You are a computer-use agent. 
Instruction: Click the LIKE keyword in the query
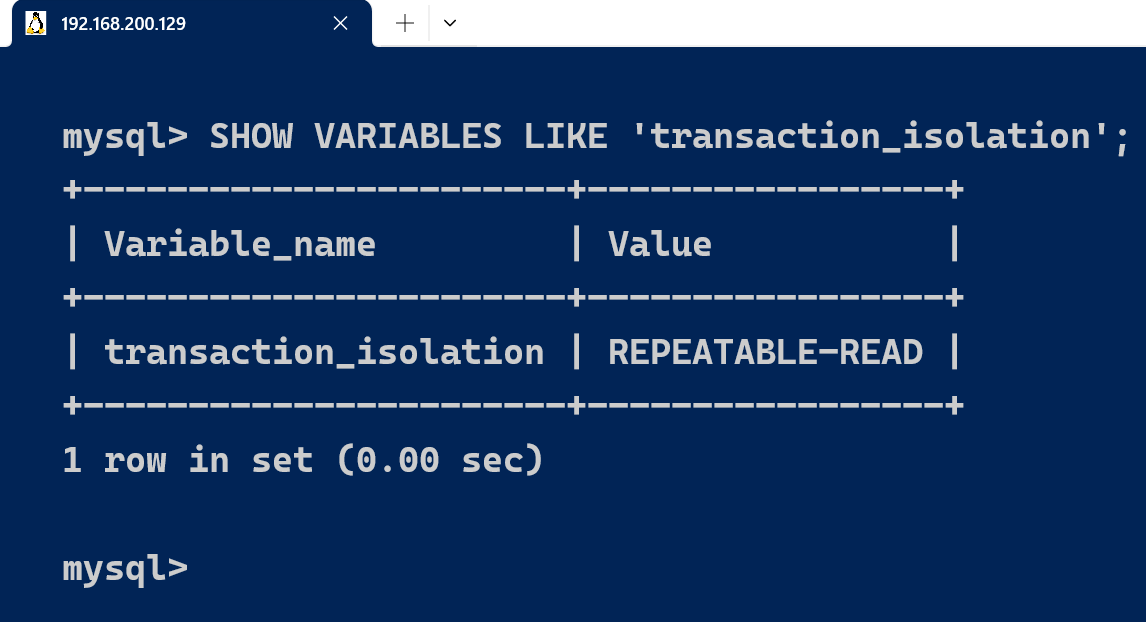(x=565, y=136)
